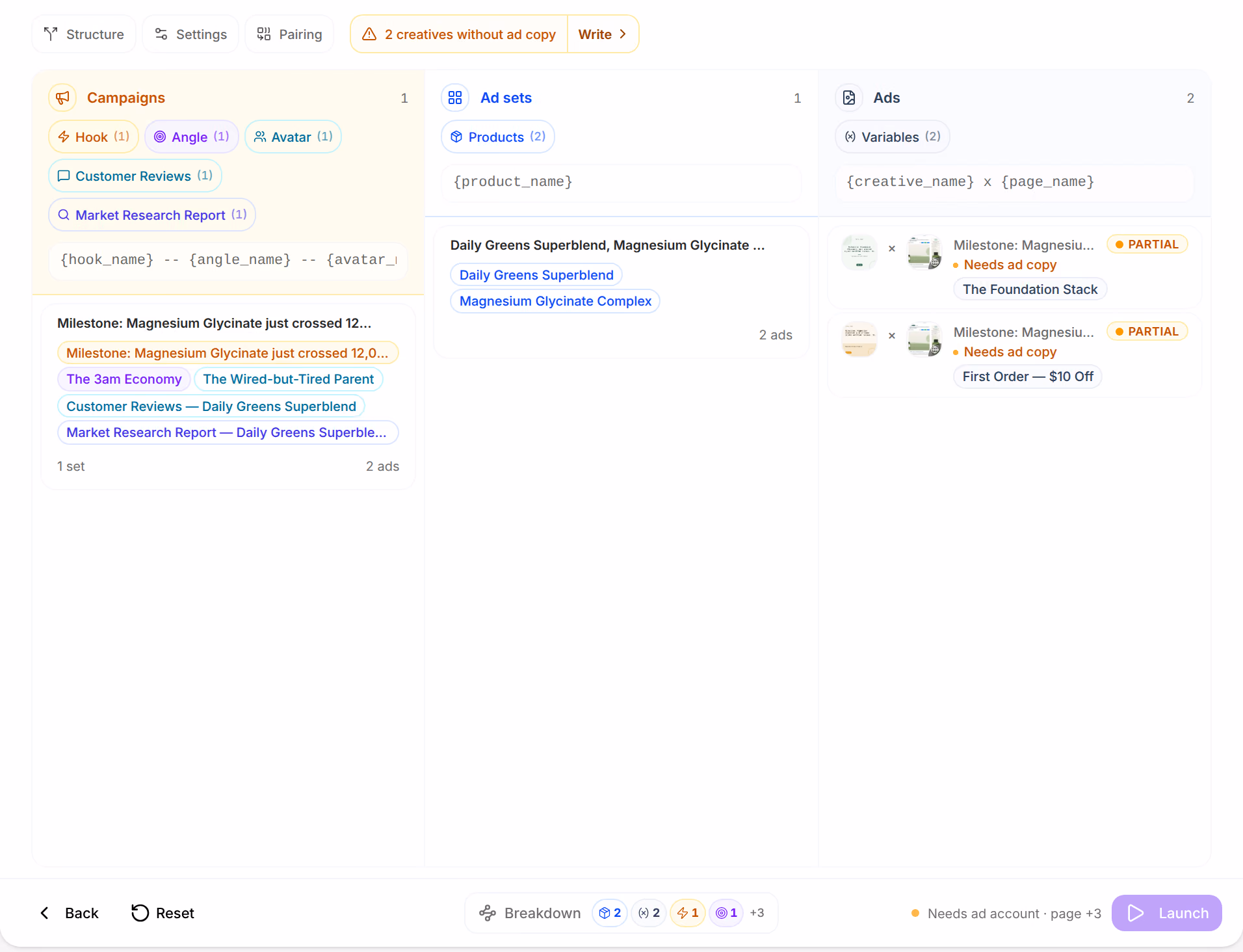Click the Launch button
The height and width of the screenshot is (952, 1243).
click(1167, 913)
